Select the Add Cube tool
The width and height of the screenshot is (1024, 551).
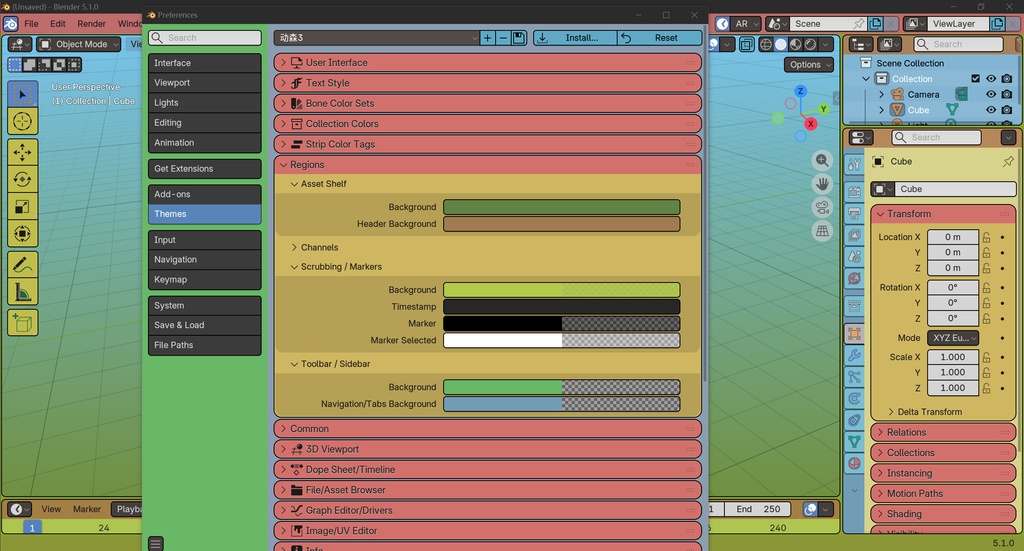pyautogui.click(x=22, y=323)
